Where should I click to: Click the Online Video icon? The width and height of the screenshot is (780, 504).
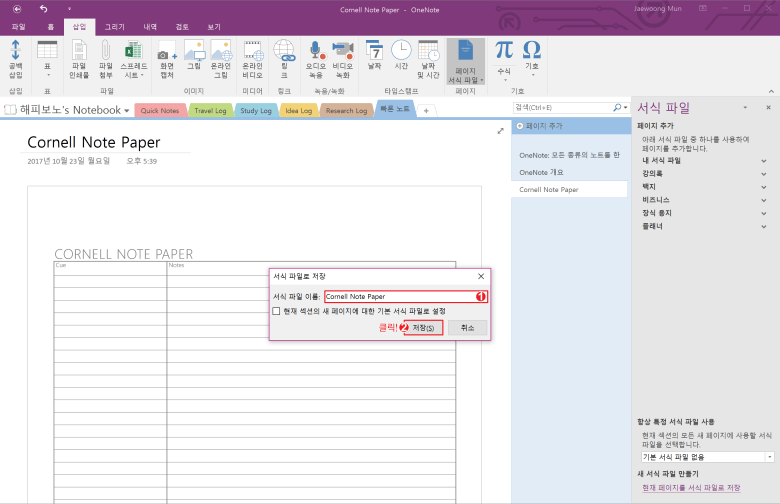pyautogui.click(x=253, y=51)
